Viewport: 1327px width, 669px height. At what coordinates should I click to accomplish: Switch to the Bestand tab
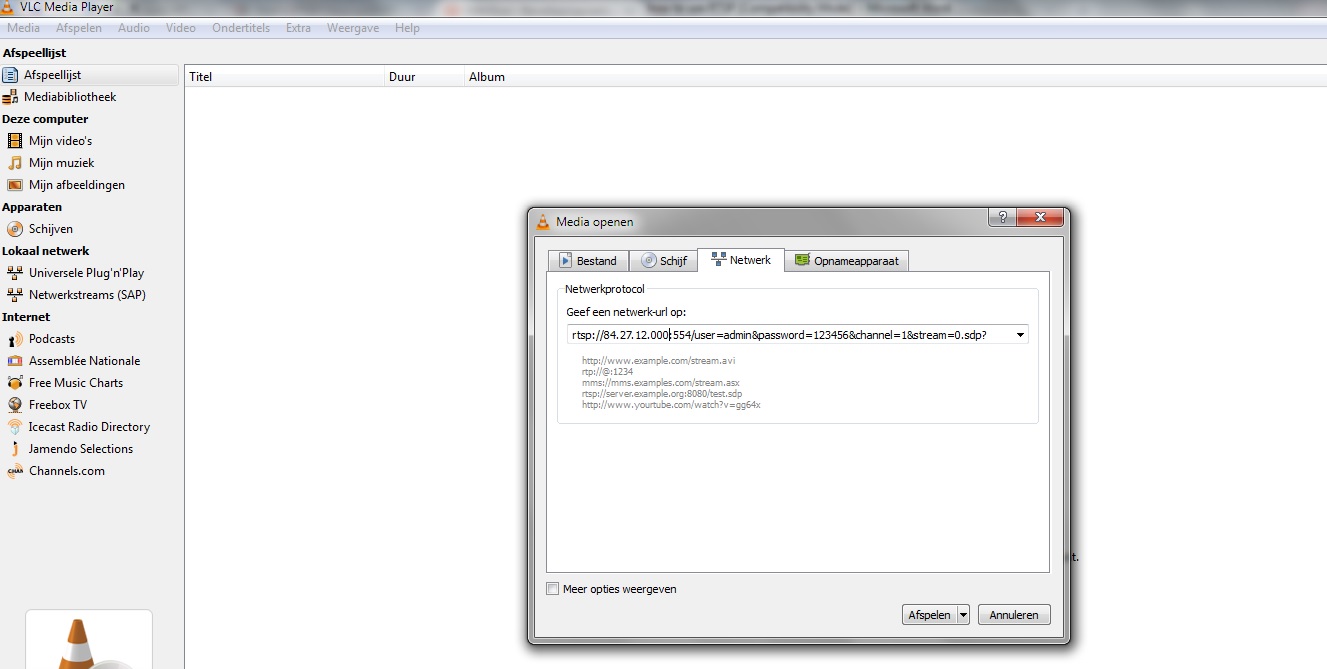pyautogui.click(x=588, y=261)
